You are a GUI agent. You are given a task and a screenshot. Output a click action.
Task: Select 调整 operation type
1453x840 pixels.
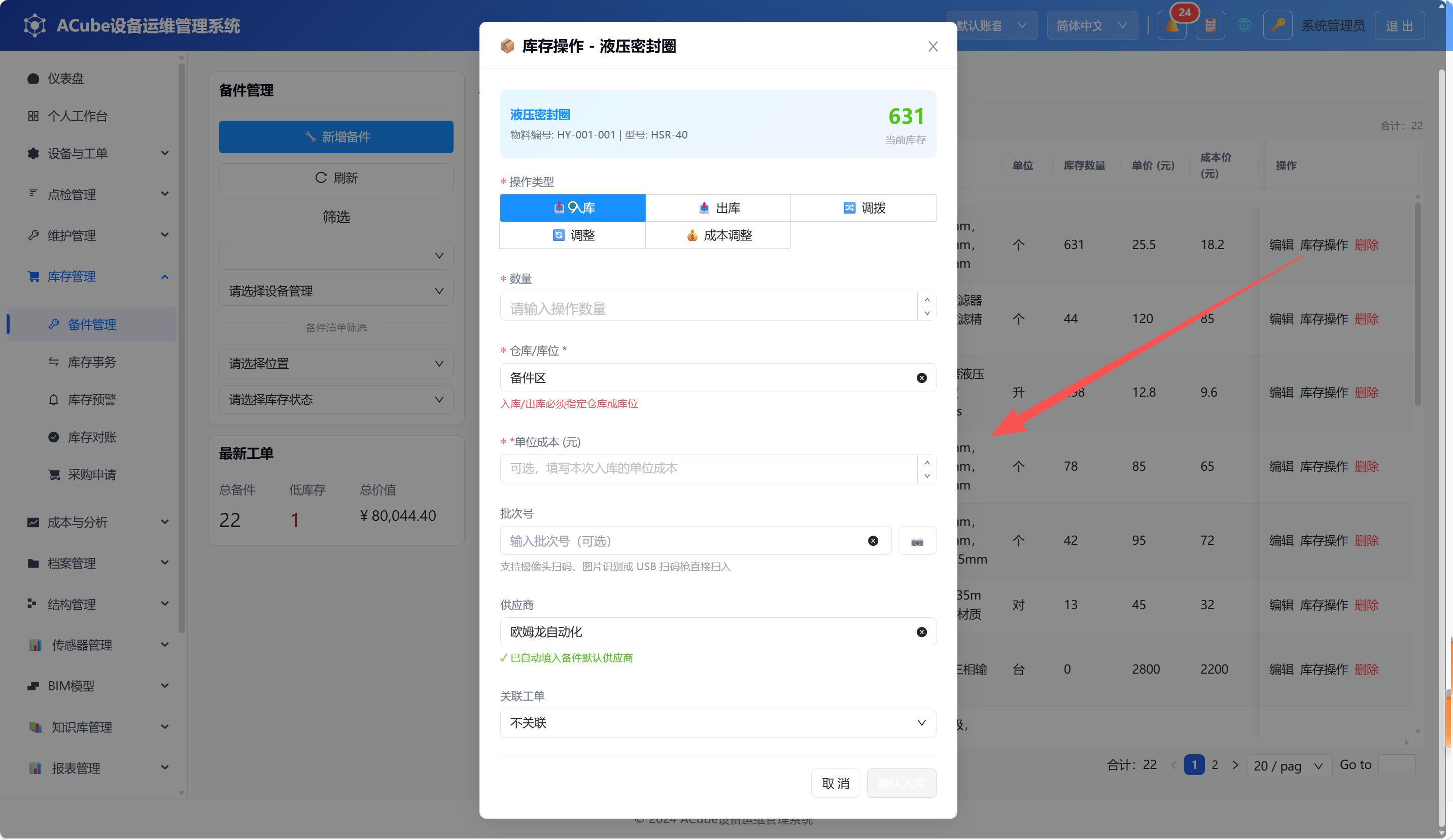[x=573, y=235]
